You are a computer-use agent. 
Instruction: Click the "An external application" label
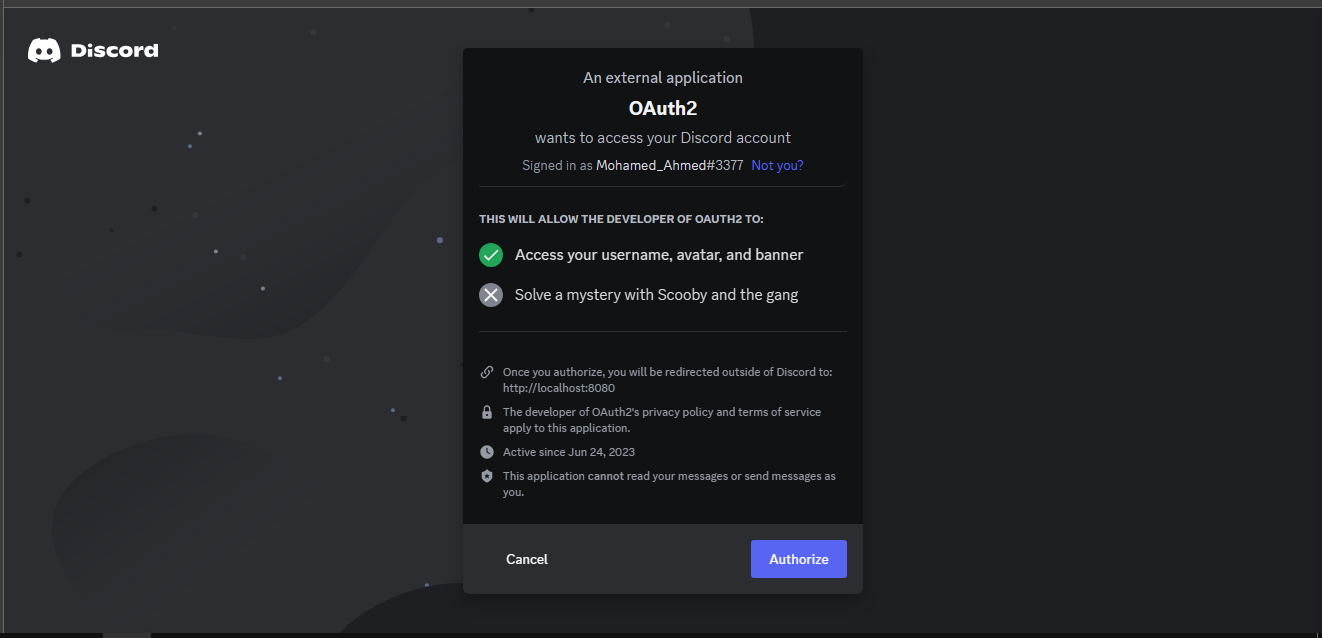click(x=662, y=78)
